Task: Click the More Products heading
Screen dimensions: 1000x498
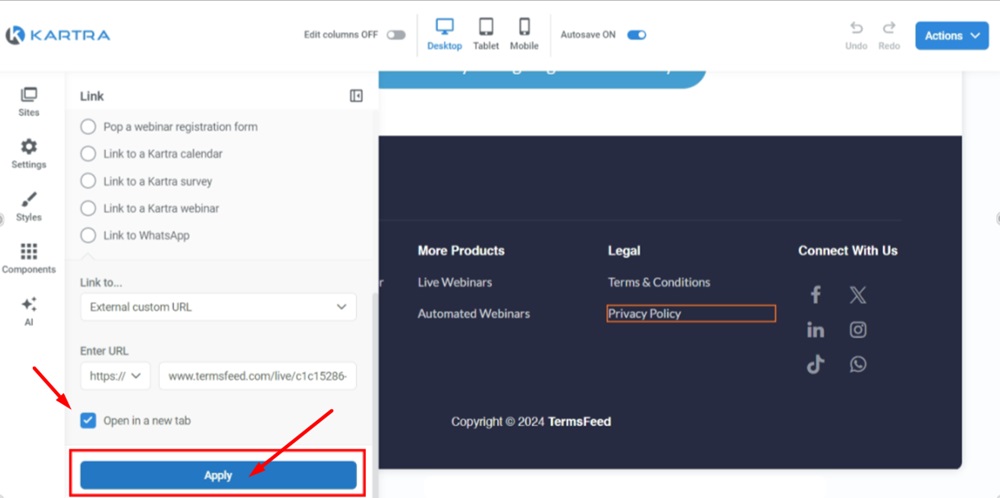Action: click(x=461, y=251)
